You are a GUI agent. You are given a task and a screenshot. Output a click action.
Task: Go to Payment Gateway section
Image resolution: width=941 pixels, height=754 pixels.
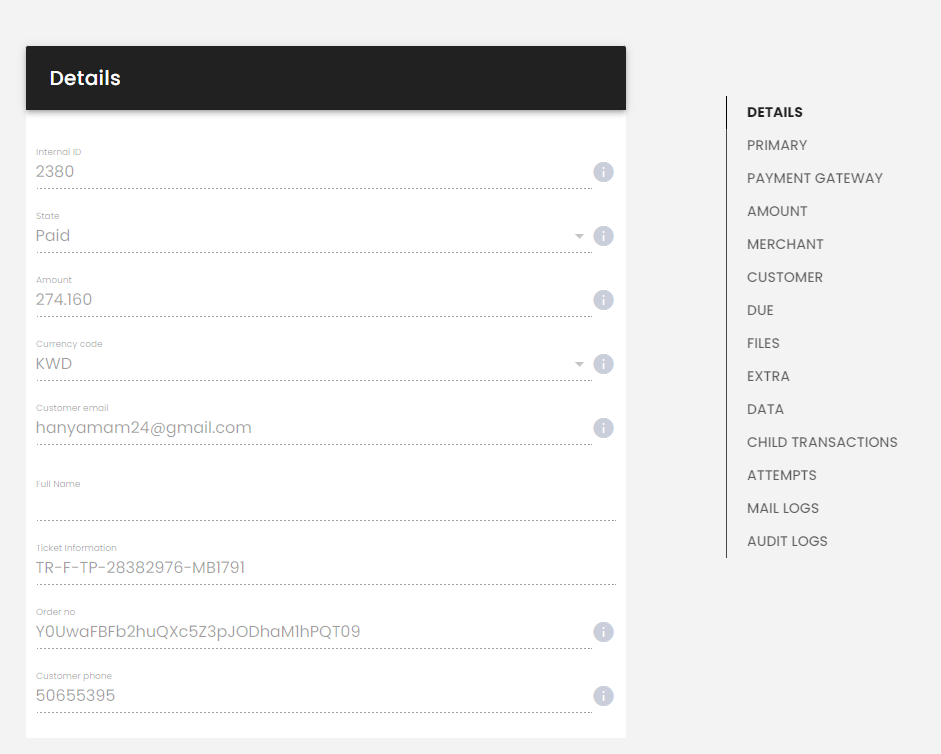coord(814,178)
